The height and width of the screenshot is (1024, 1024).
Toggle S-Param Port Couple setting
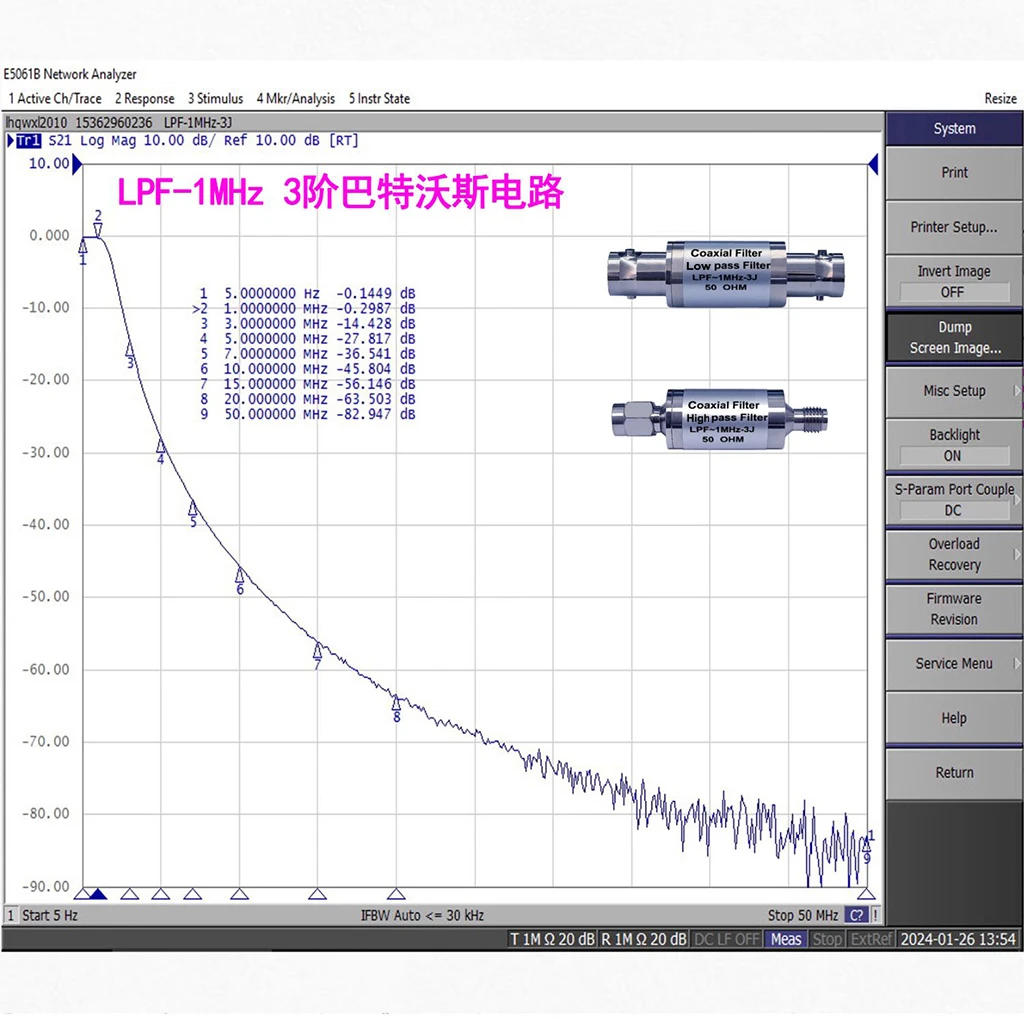click(x=953, y=499)
